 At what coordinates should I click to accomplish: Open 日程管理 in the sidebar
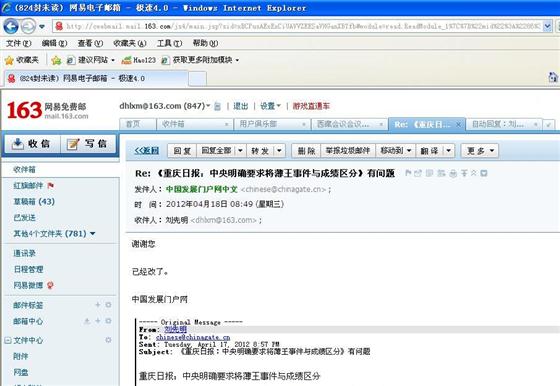(28, 269)
